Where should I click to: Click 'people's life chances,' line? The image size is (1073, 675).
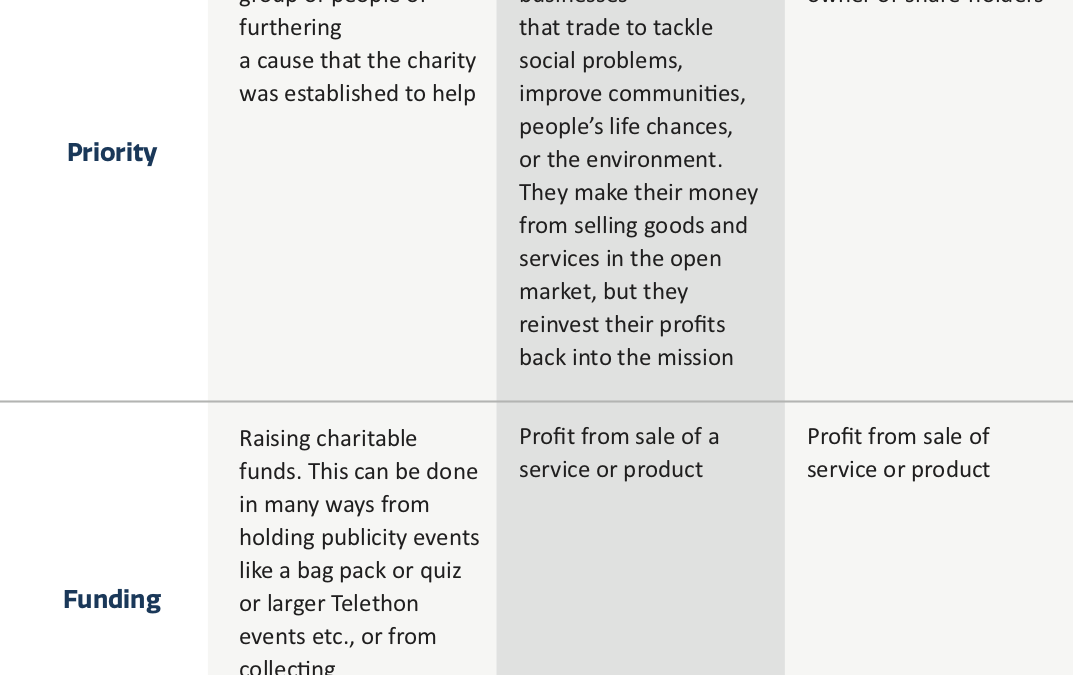(625, 127)
